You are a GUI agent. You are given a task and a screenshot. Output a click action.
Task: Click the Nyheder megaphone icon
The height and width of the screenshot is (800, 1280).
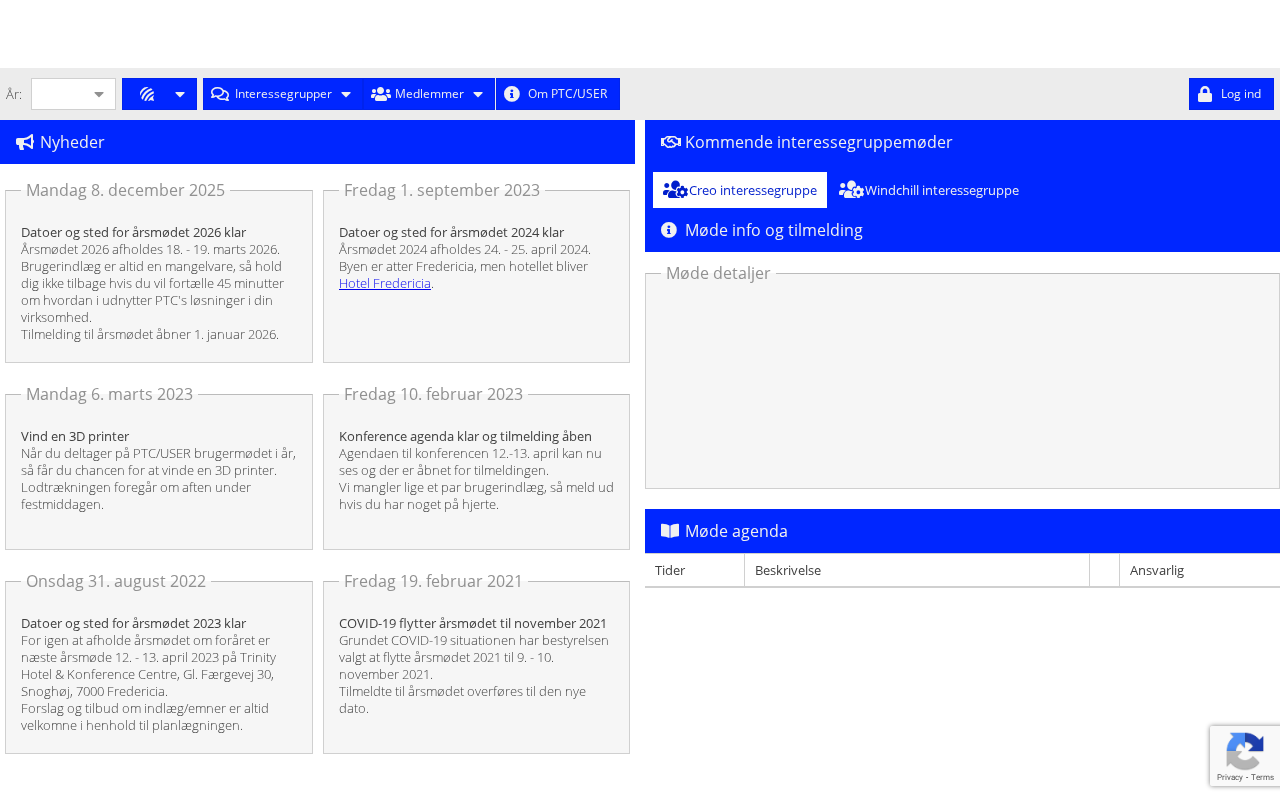tap(25, 142)
